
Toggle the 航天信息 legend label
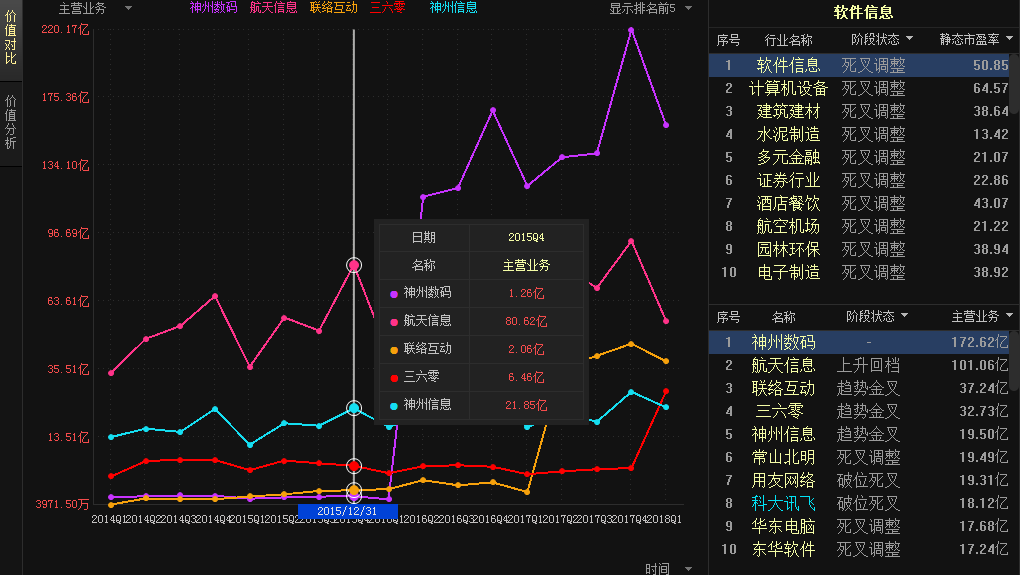coord(273,8)
